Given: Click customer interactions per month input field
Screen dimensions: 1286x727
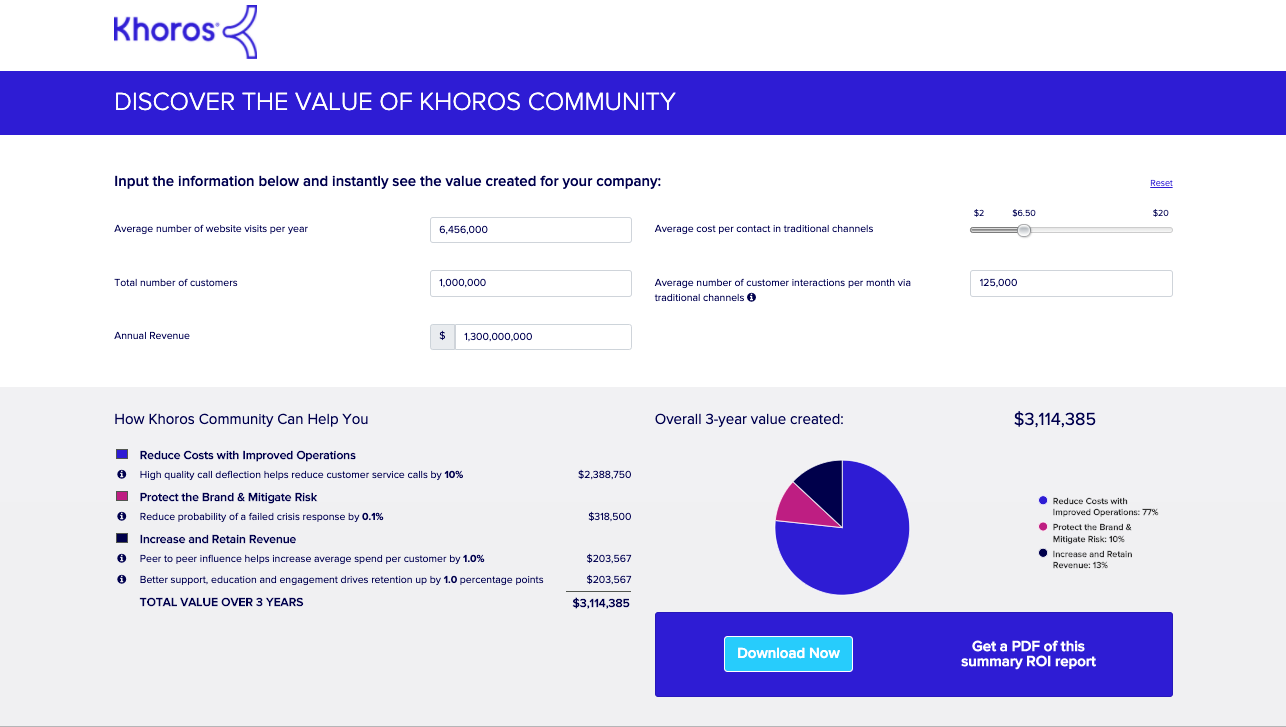Looking at the screenshot, I should [1071, 283].
